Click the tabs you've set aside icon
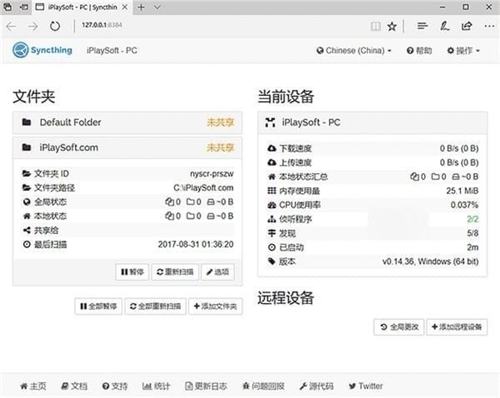 click(7, 7)
